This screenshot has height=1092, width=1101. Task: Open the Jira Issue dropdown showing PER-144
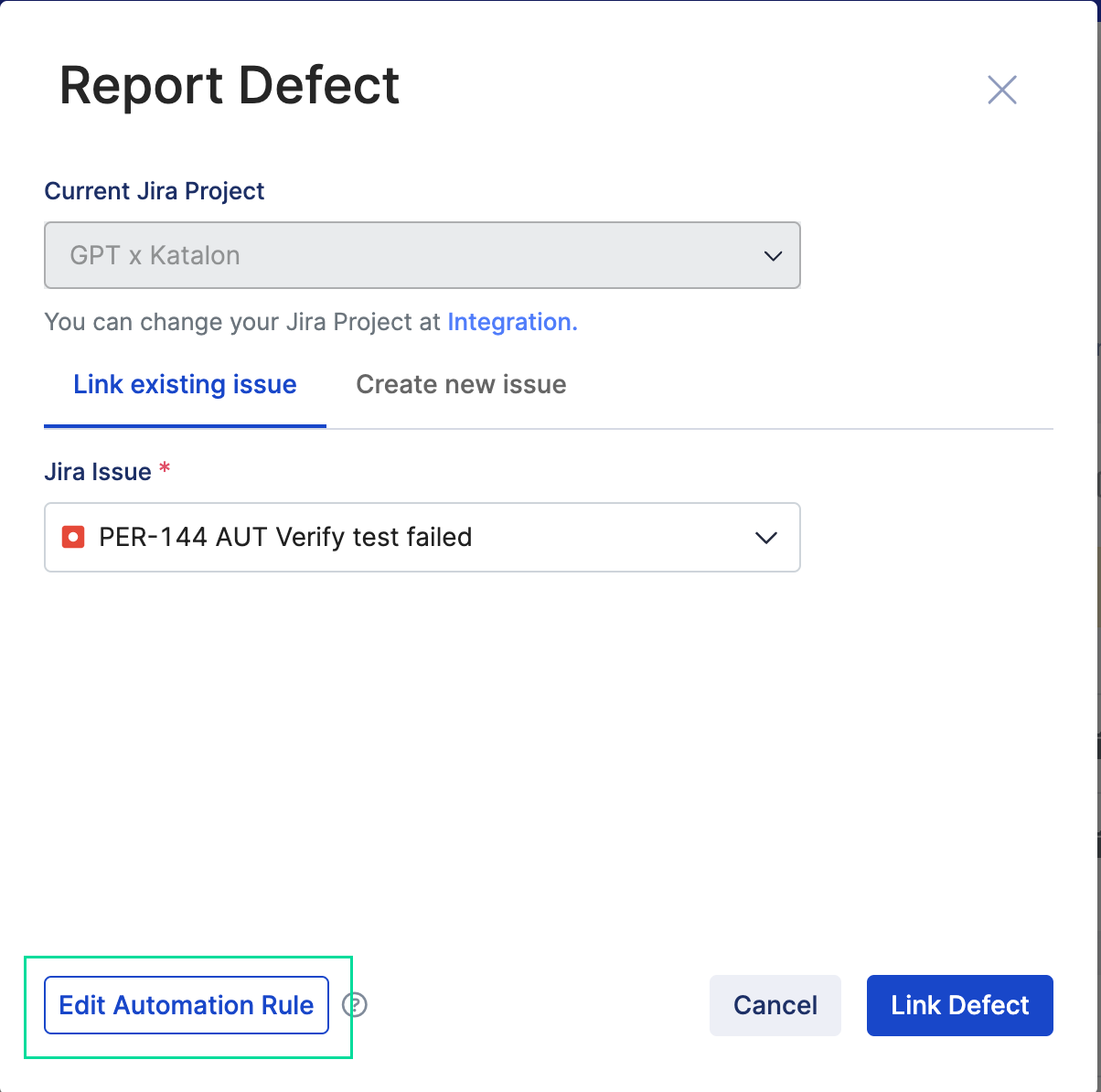pyautogui.click(x=422, y=537)
